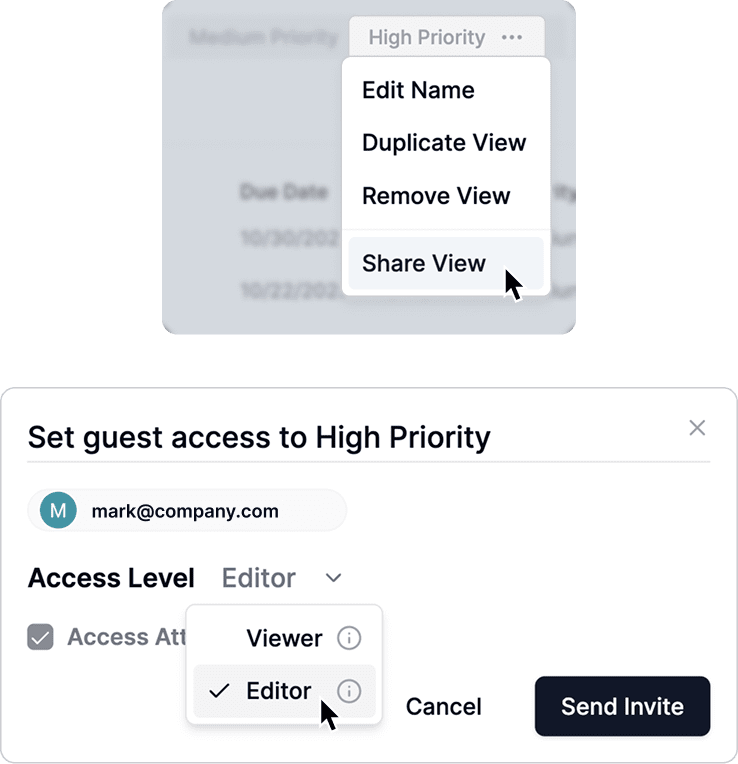Click the Due Date column header
Viewport: 738px width, 764px height.
click(284, 191)
